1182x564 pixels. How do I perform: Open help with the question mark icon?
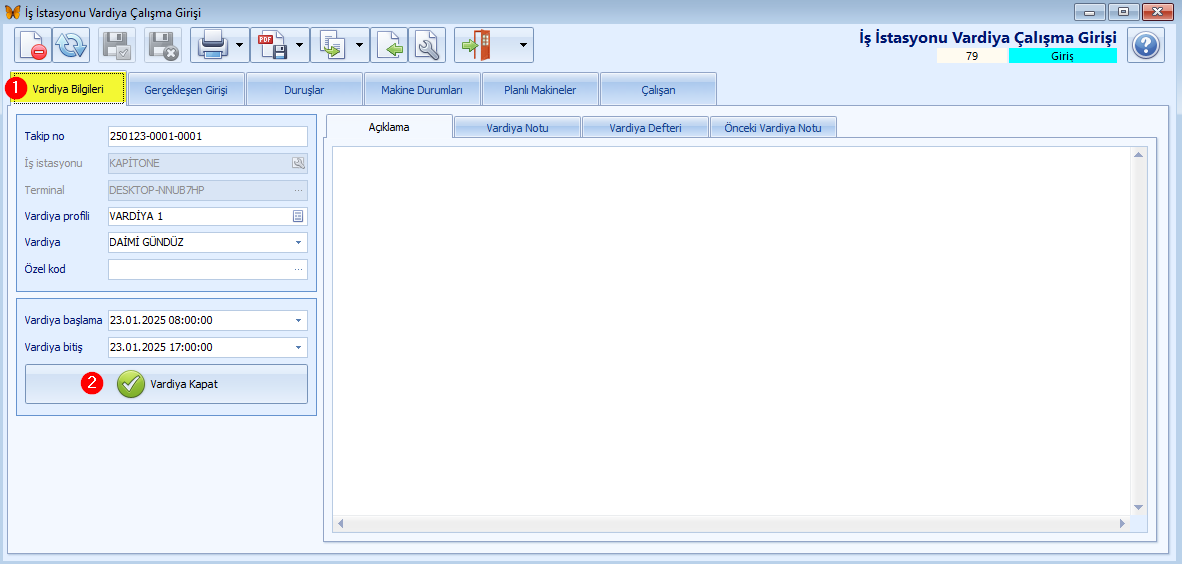coord(1146,46)
